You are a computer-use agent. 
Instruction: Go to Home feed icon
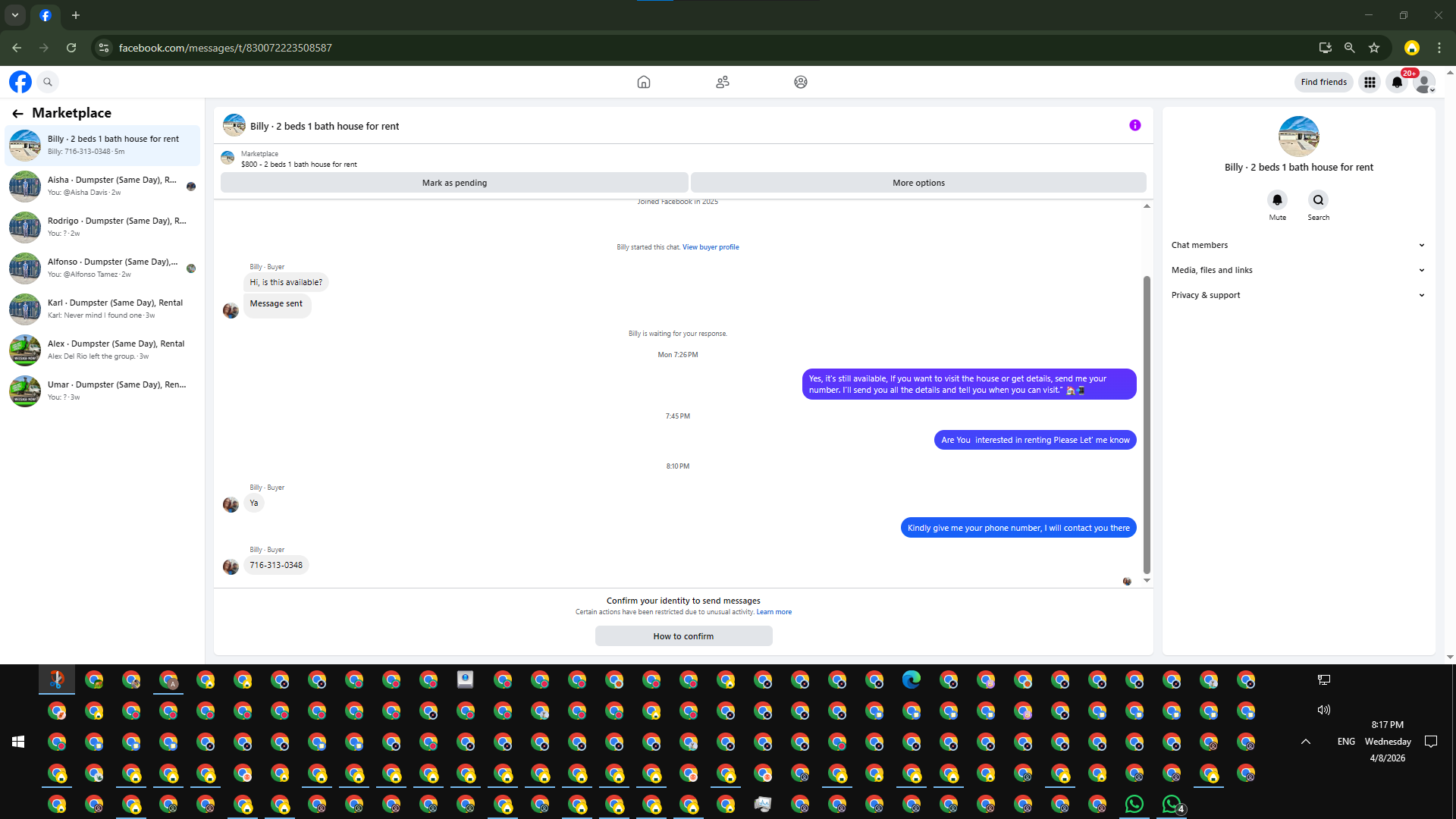[x=643, y=82]
